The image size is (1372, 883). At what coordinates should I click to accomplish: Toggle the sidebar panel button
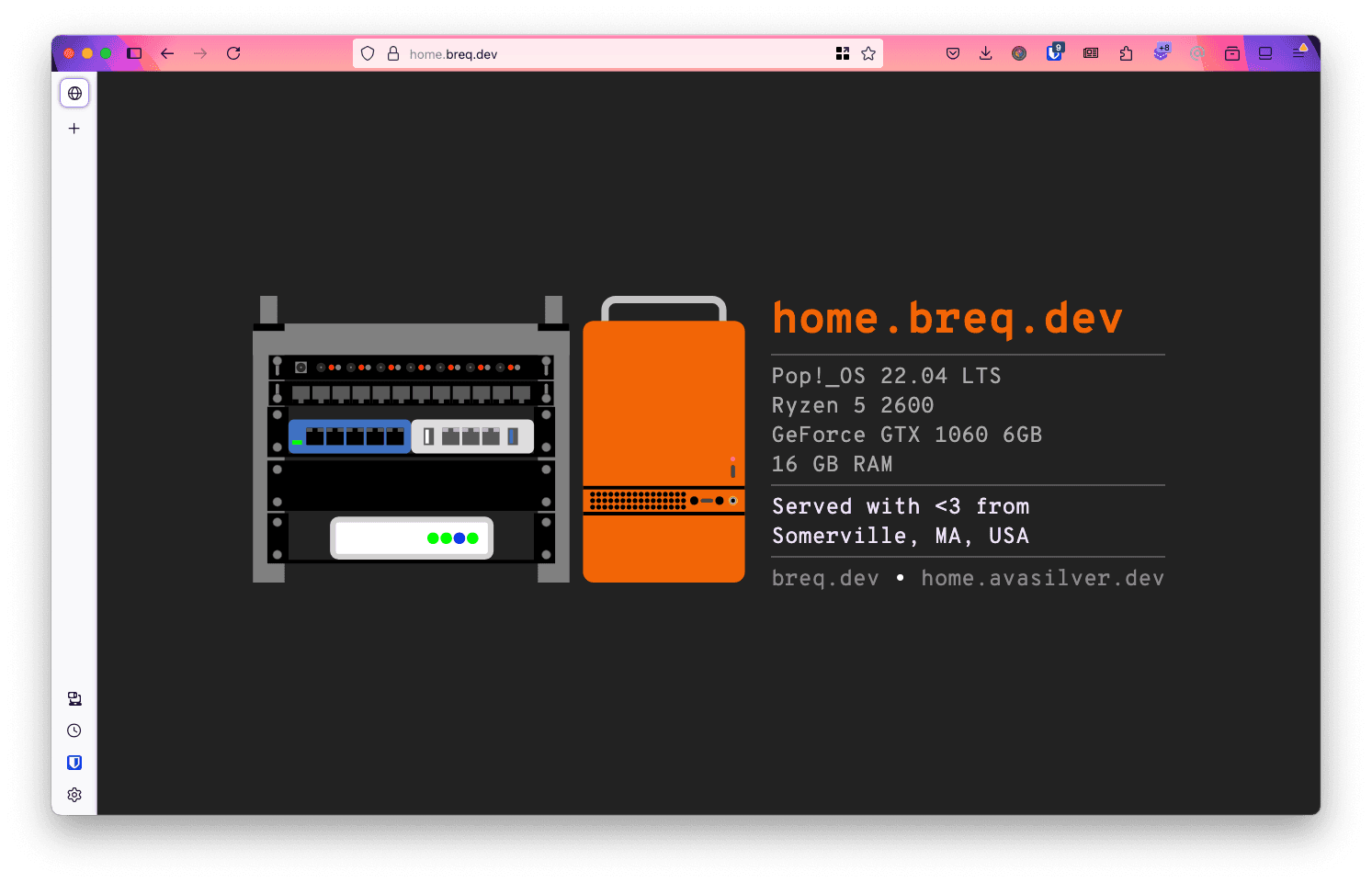[x=134, y=53]
